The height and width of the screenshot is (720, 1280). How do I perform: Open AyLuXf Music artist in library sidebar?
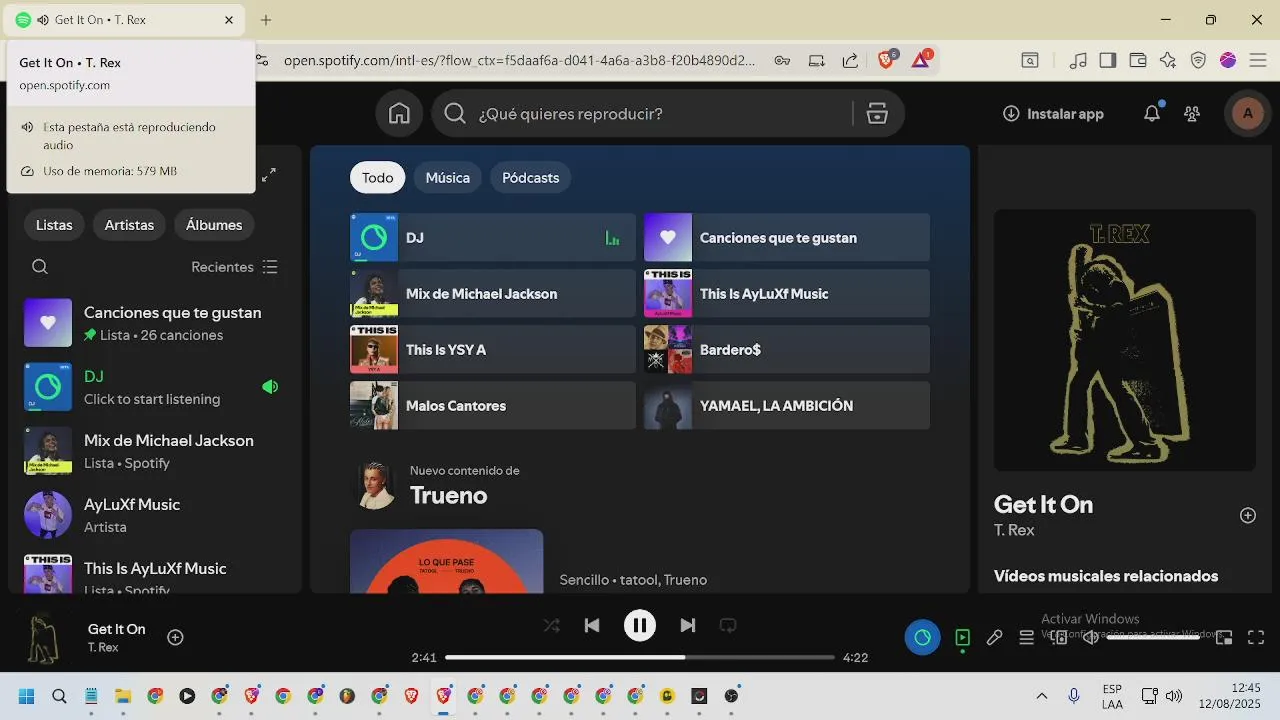pyautogui.click(x=155, y=515)
